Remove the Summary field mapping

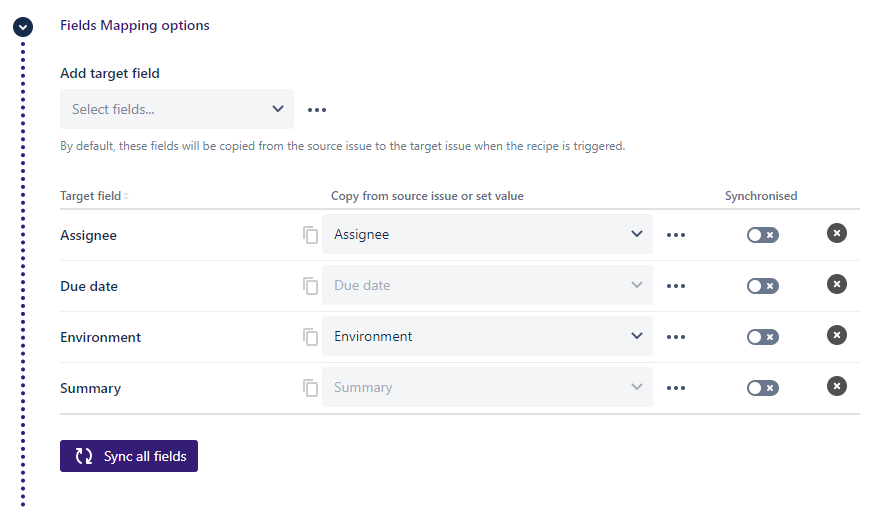[x=837, y=386]
